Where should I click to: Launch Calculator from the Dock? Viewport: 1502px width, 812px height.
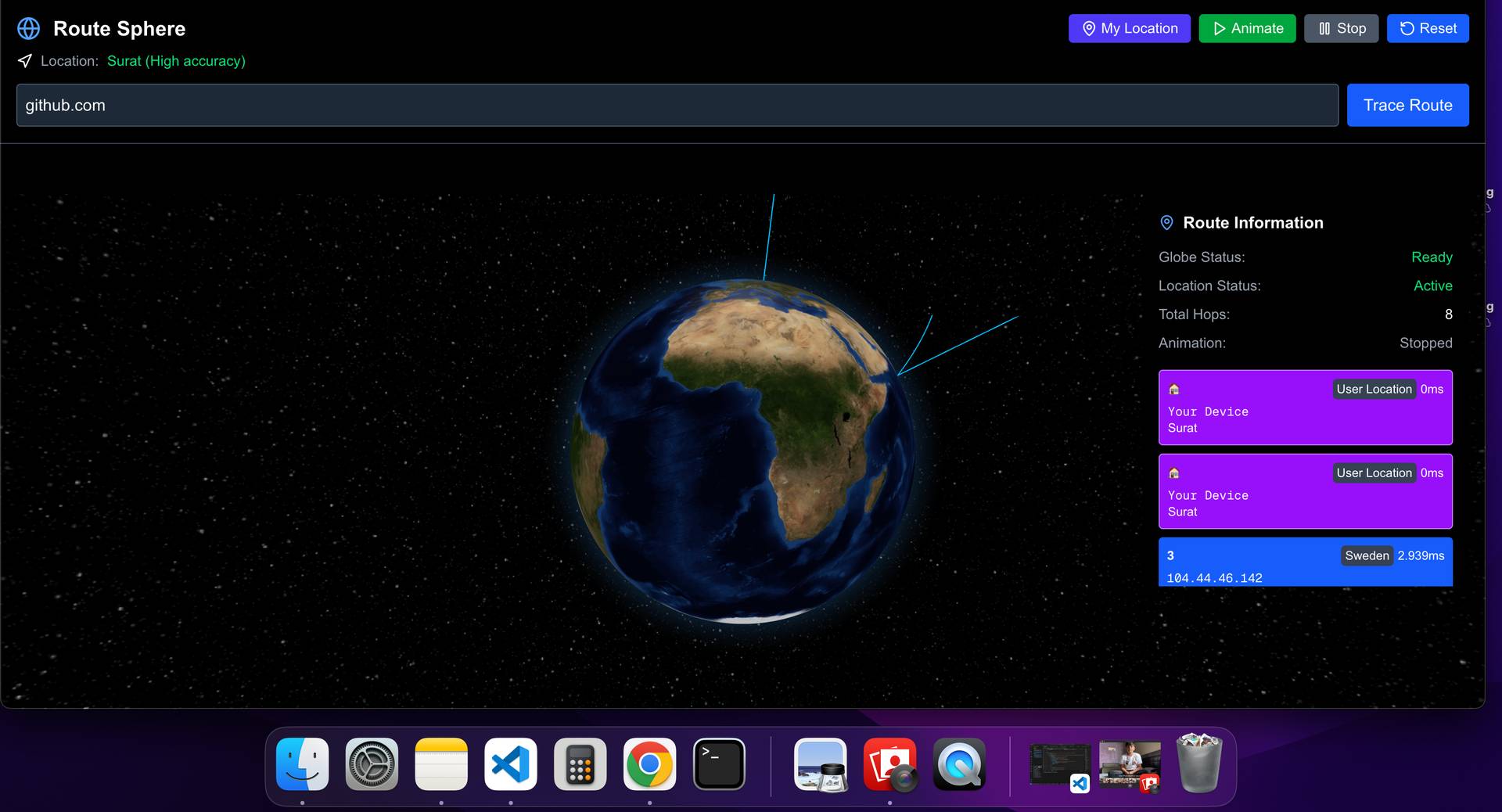(x=580, y=765)
